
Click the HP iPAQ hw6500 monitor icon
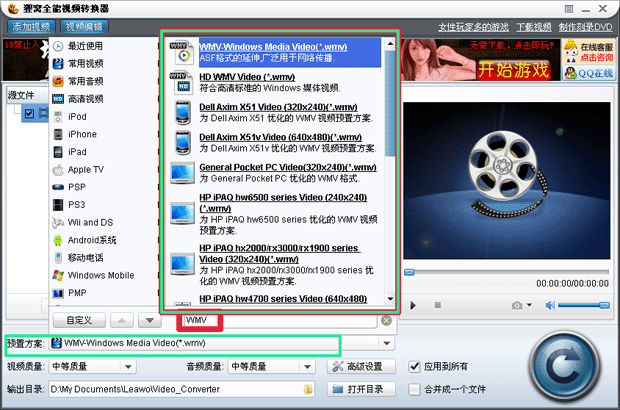pyautogui.click(x=182, y=213)
